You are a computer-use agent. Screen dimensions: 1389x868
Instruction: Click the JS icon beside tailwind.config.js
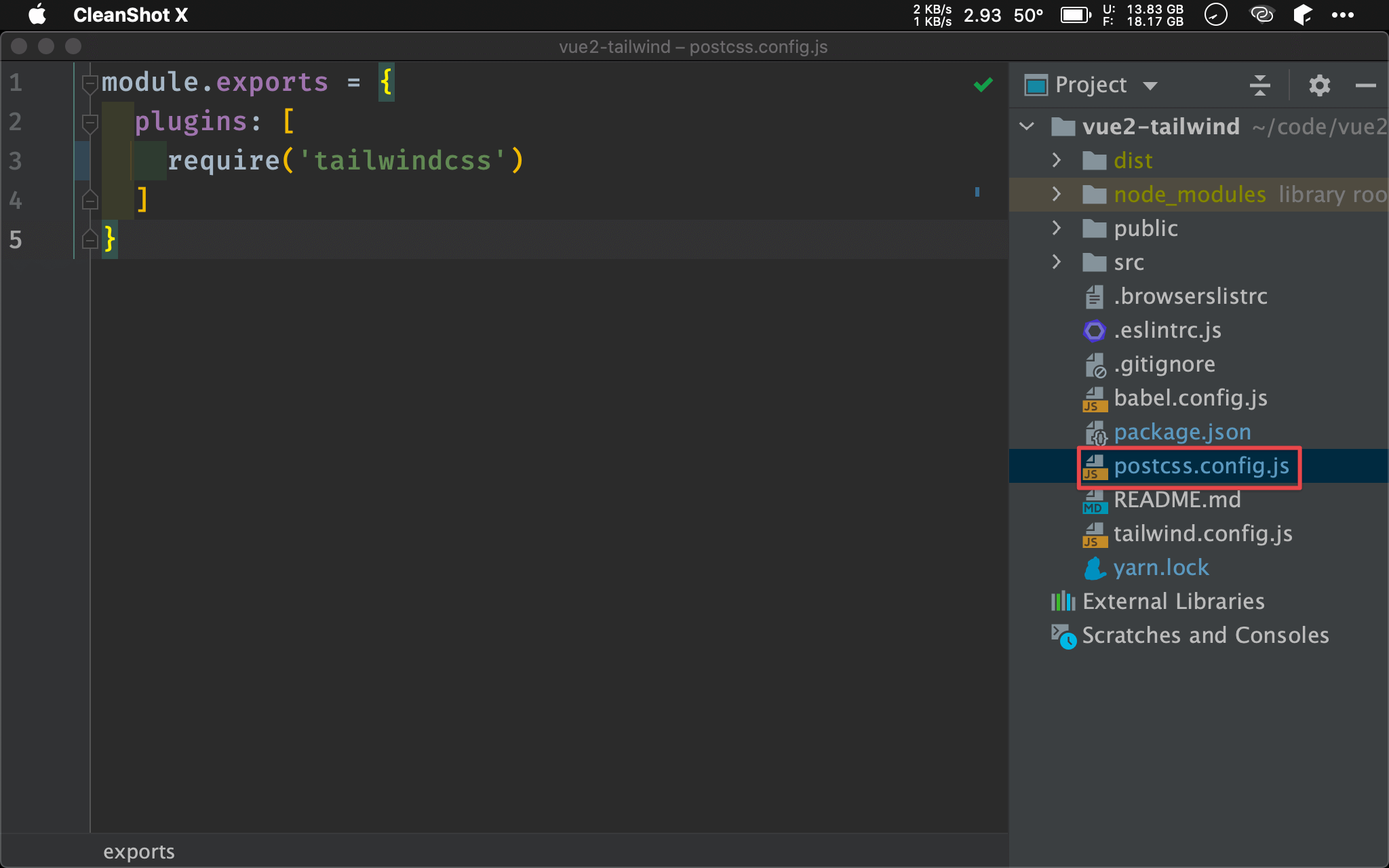(x=1094, y=535)
